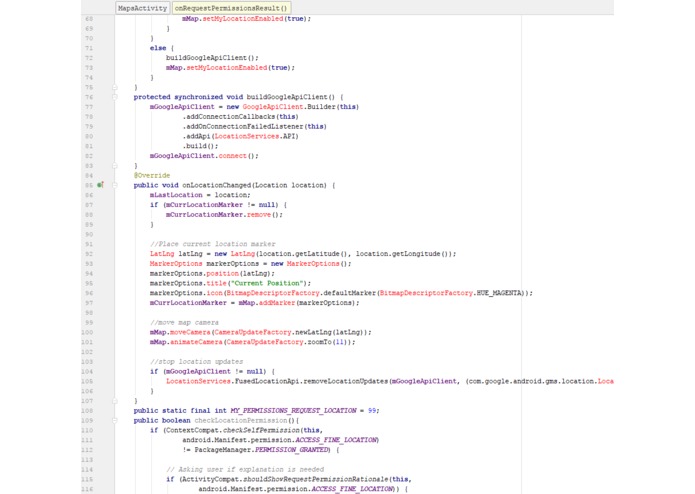
Task: Click the fold end marker on line 75
Action: (x=115, y=87)
